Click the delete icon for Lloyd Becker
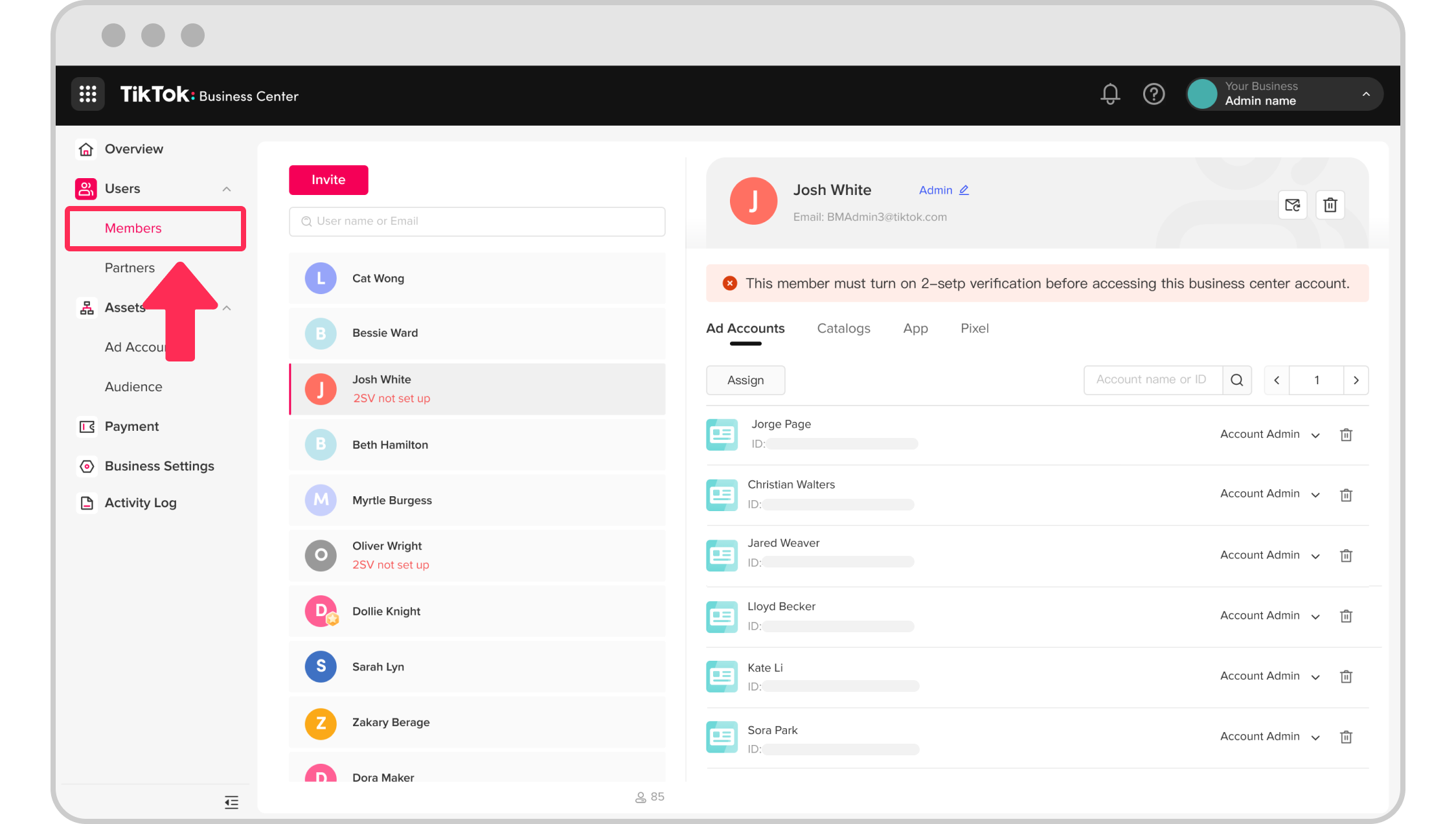The height and width of the screenshot is (824, 1456). point(1346,614)
